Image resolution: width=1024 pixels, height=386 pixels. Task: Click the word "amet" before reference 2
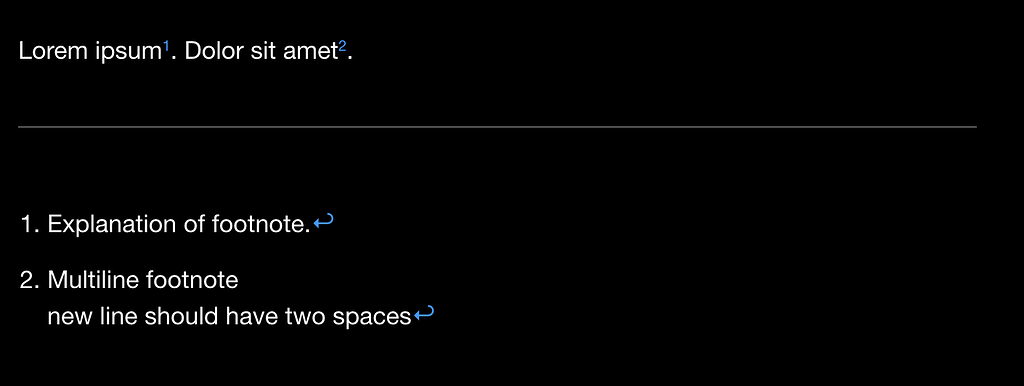tap(310, 52)
